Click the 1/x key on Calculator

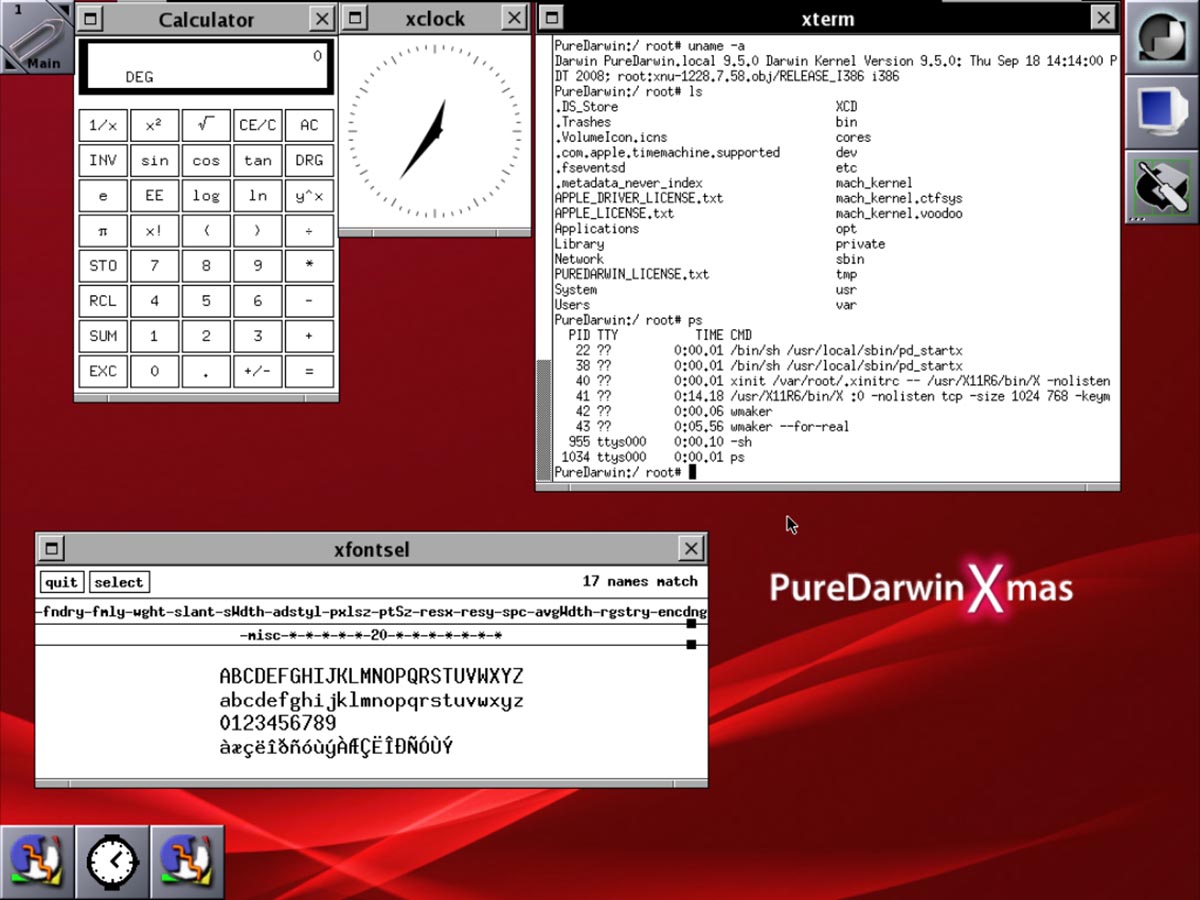(x=103, y=125)
